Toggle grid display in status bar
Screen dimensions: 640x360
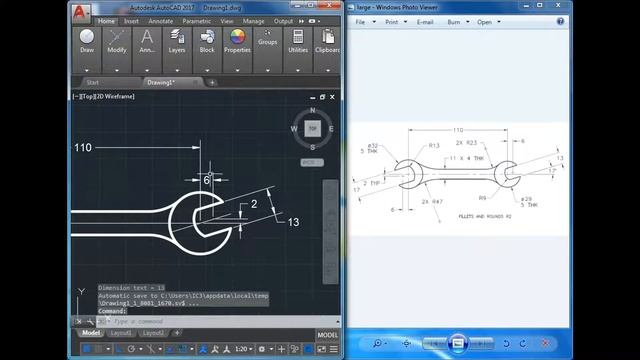tap(87, 349)
